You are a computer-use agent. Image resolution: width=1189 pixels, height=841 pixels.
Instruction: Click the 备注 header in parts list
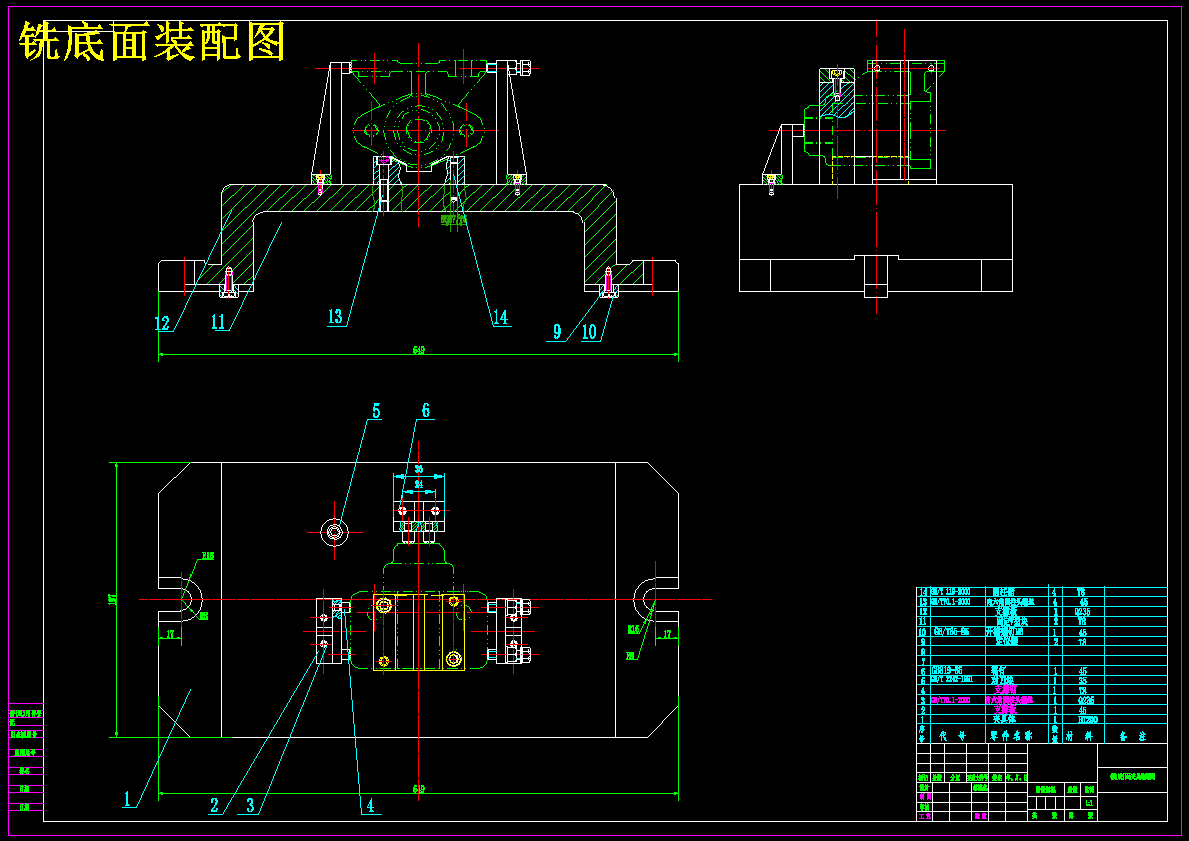pos(1132,736)
